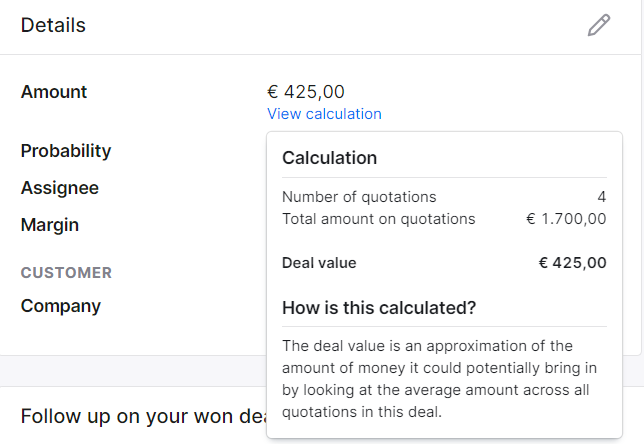Select the € 1.700,00 total value

click(x=566, y=219)
